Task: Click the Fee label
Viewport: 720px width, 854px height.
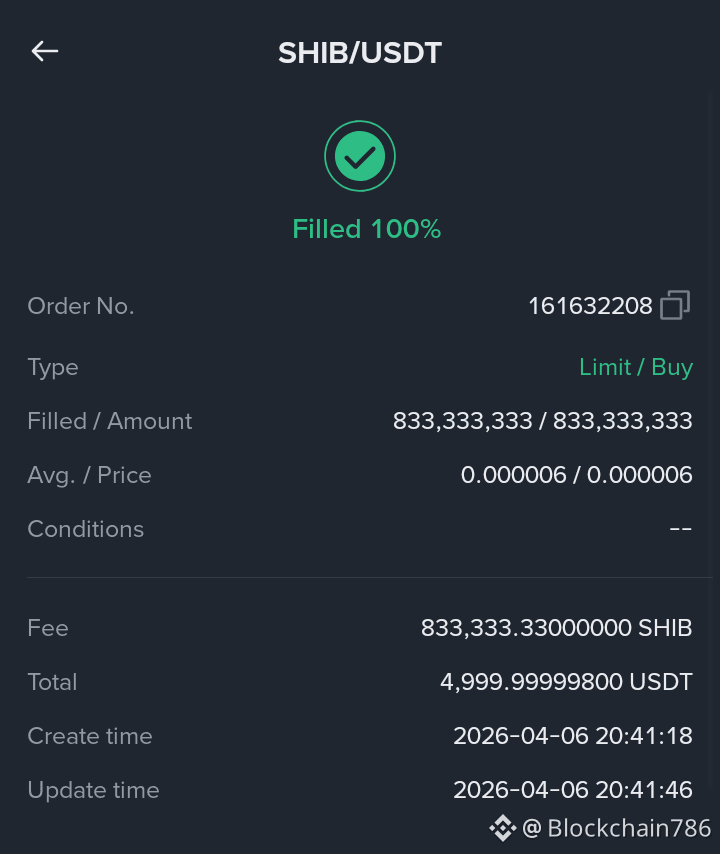Action: click(48, 628)
